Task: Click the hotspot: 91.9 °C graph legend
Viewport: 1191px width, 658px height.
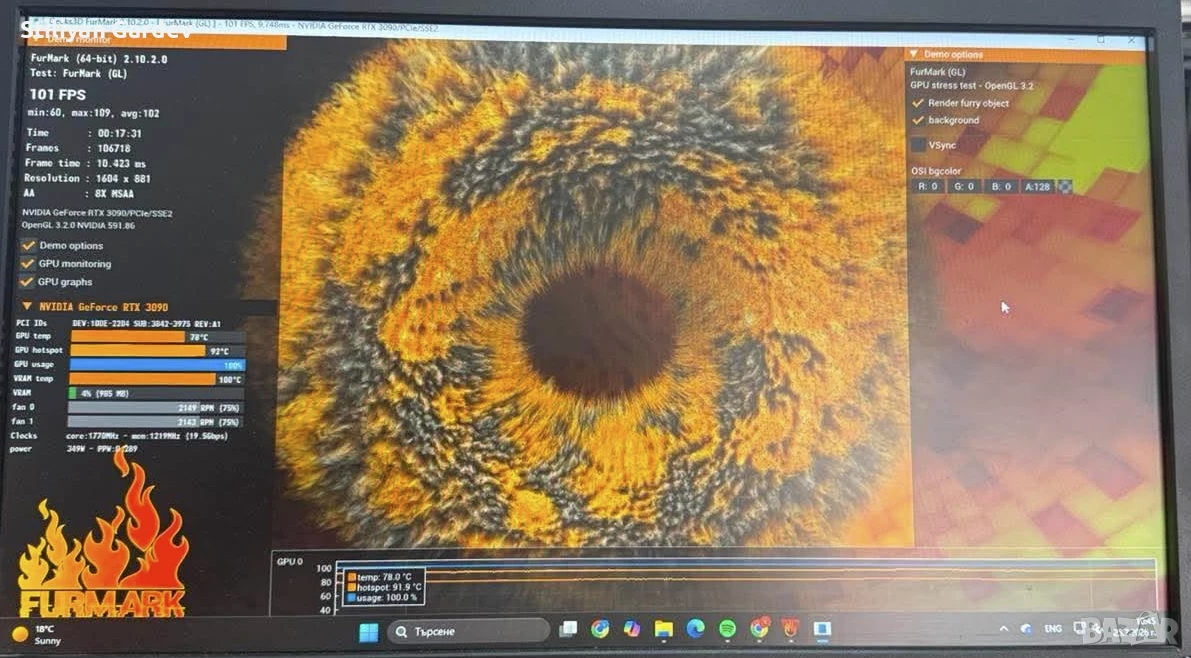Action: 384,587
